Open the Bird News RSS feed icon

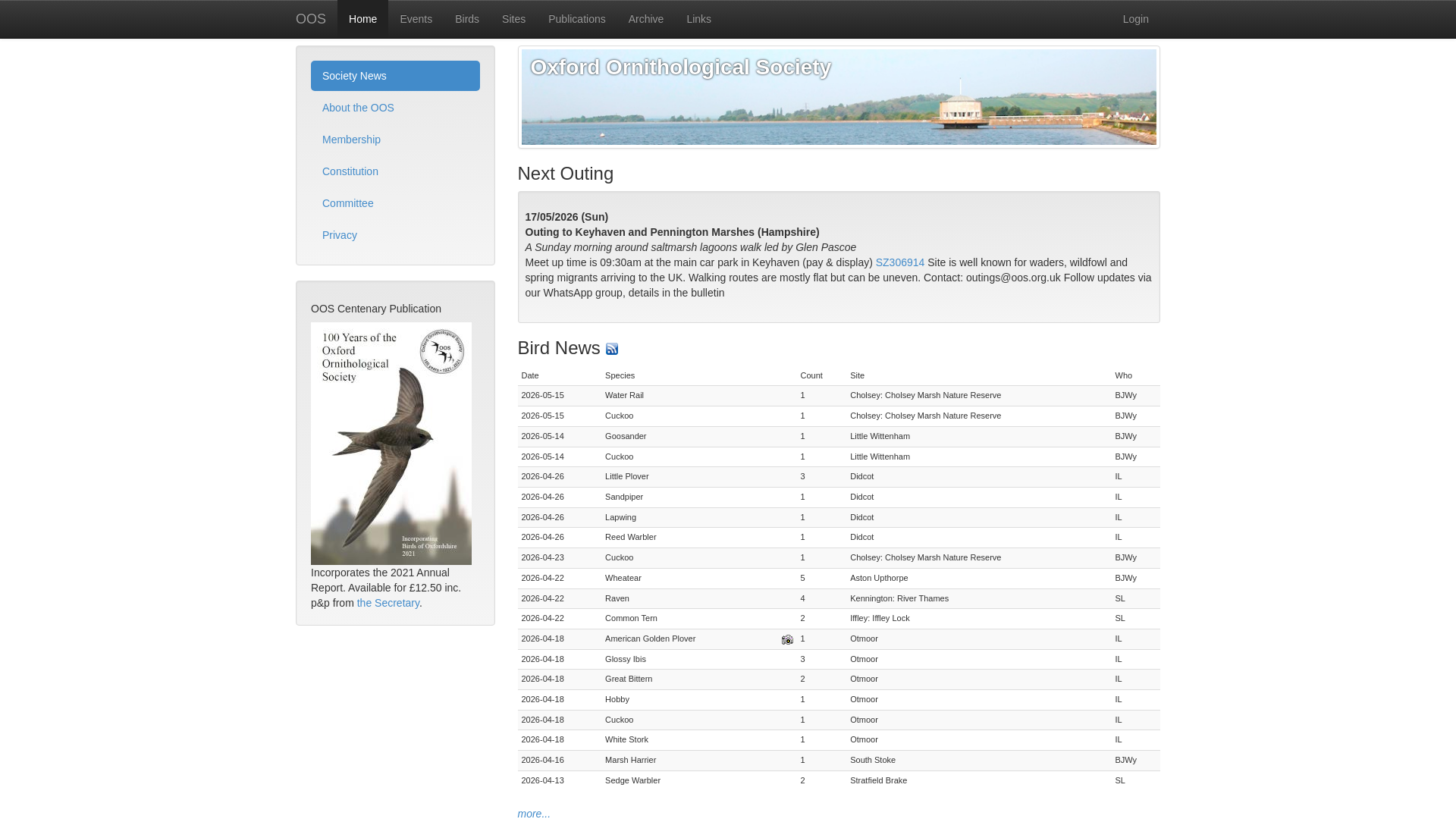[612, 349]
